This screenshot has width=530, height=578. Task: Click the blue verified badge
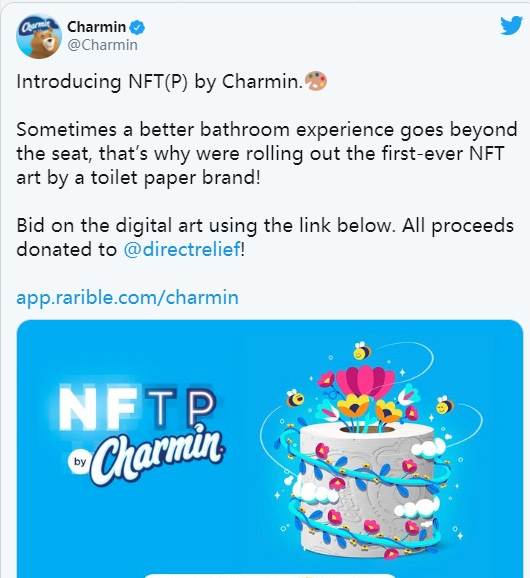[x=138, y=28]
